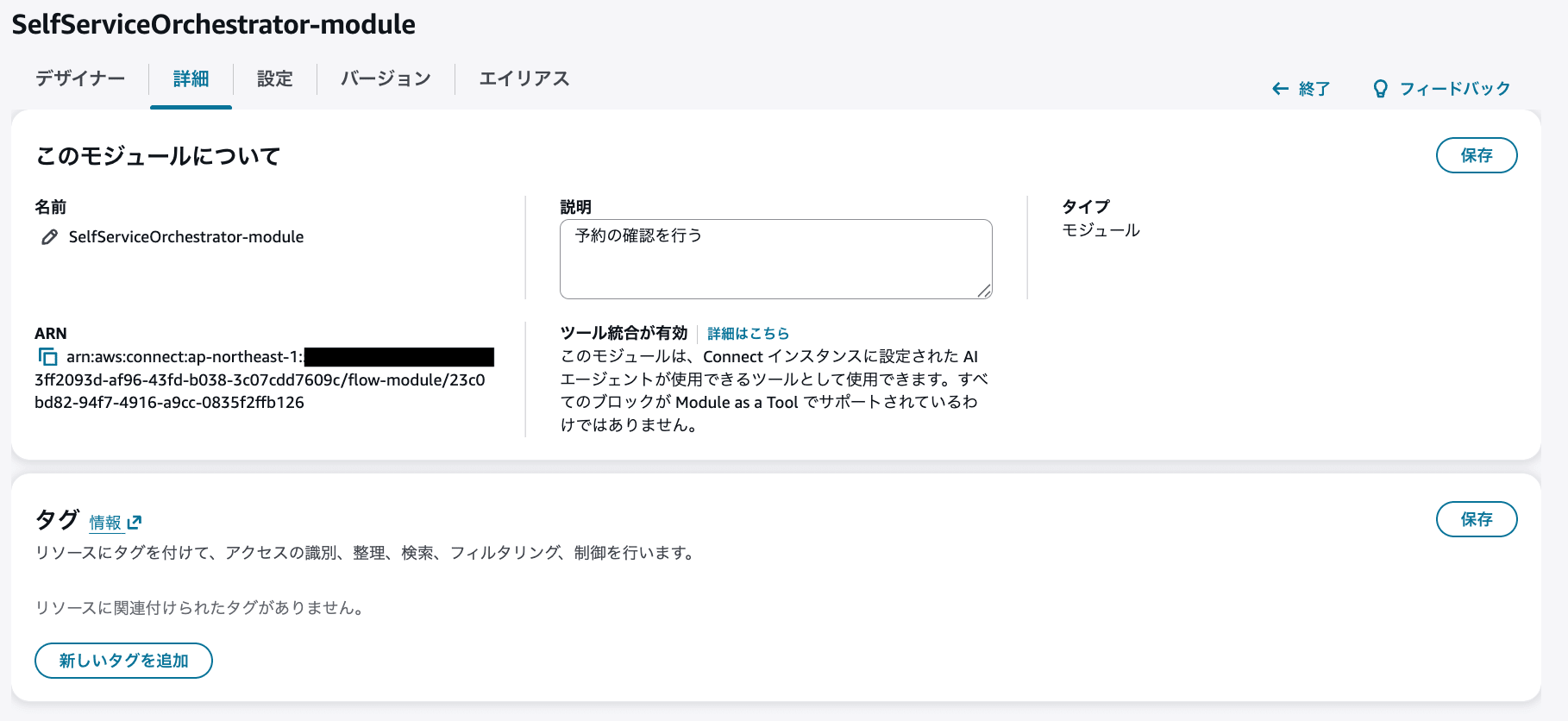Go to the バージョン tab
This screenshot has height=721, width=1568.
(x=386, y=78)
